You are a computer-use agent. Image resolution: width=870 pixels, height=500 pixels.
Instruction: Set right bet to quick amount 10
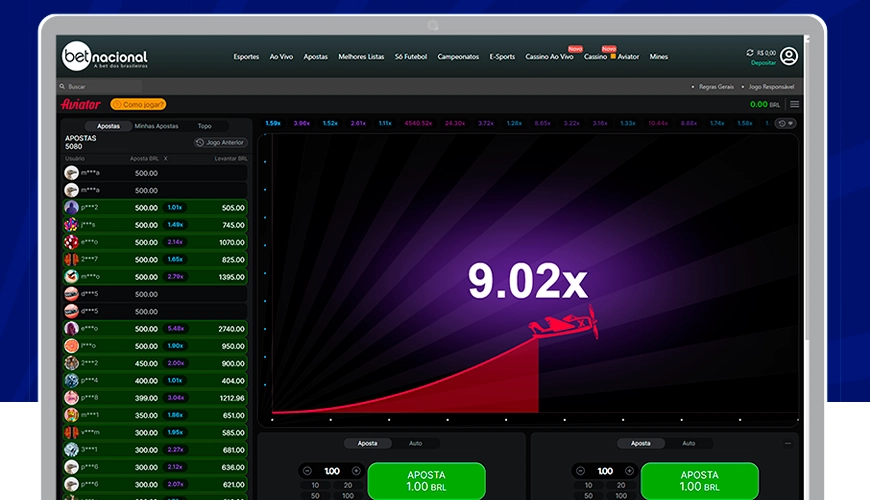coord(588,485)
